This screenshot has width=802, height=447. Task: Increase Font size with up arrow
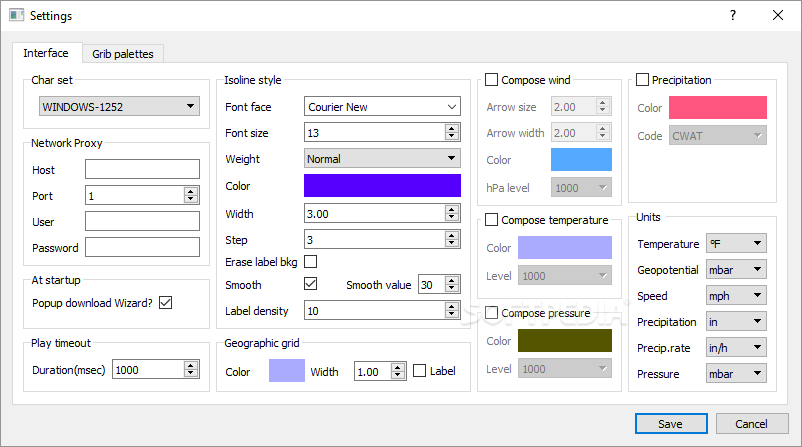click(x=452, y=128)
